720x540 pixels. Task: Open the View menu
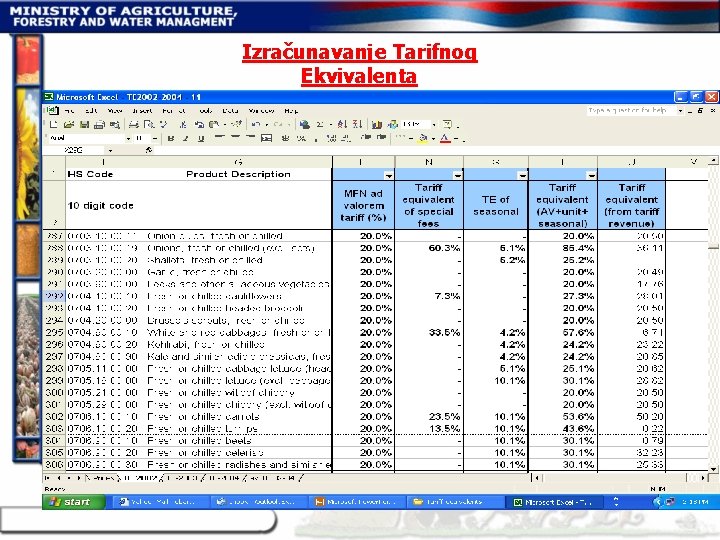tap(115, 111)
